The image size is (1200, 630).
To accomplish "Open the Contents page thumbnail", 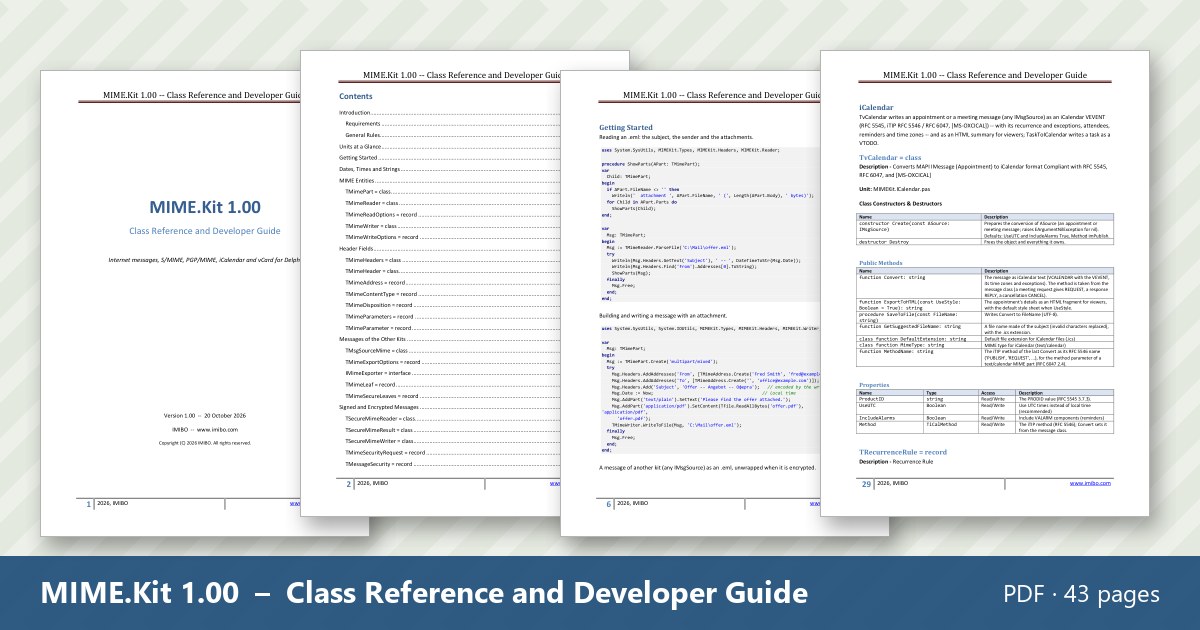I will click(x=430, y=283).
